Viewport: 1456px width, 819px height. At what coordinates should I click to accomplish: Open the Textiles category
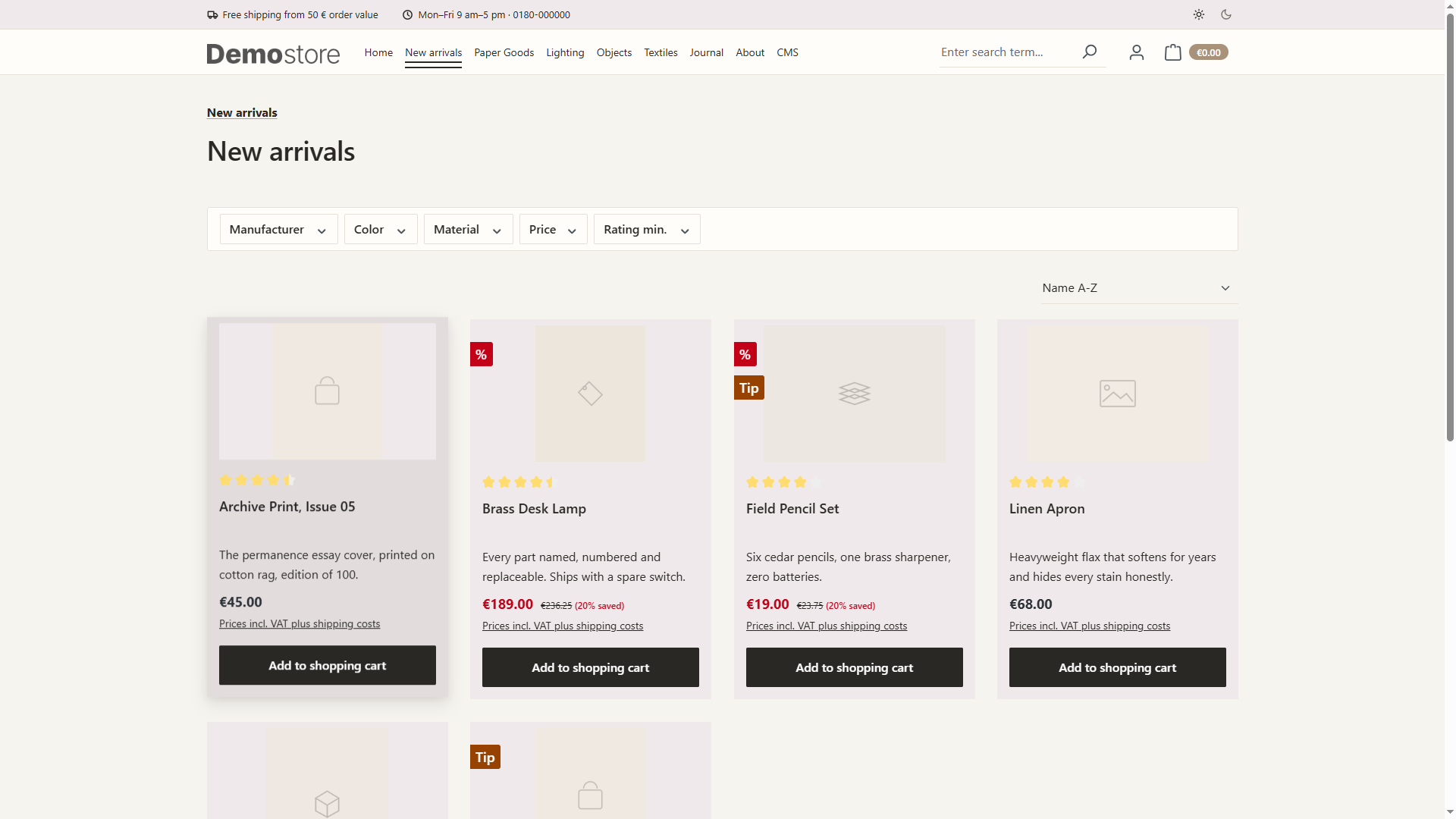coord(661,52)
